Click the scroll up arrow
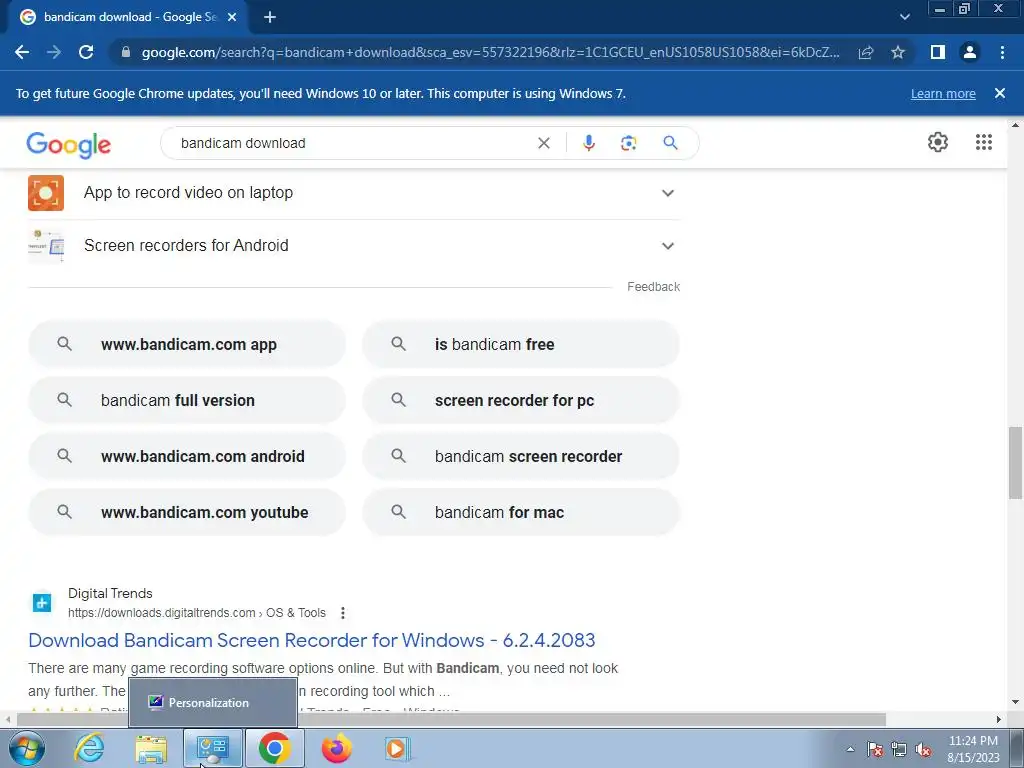Image resolution: width=1024 pixels, height=768 pixels. pyautogui.click(x=1015, y=125)
